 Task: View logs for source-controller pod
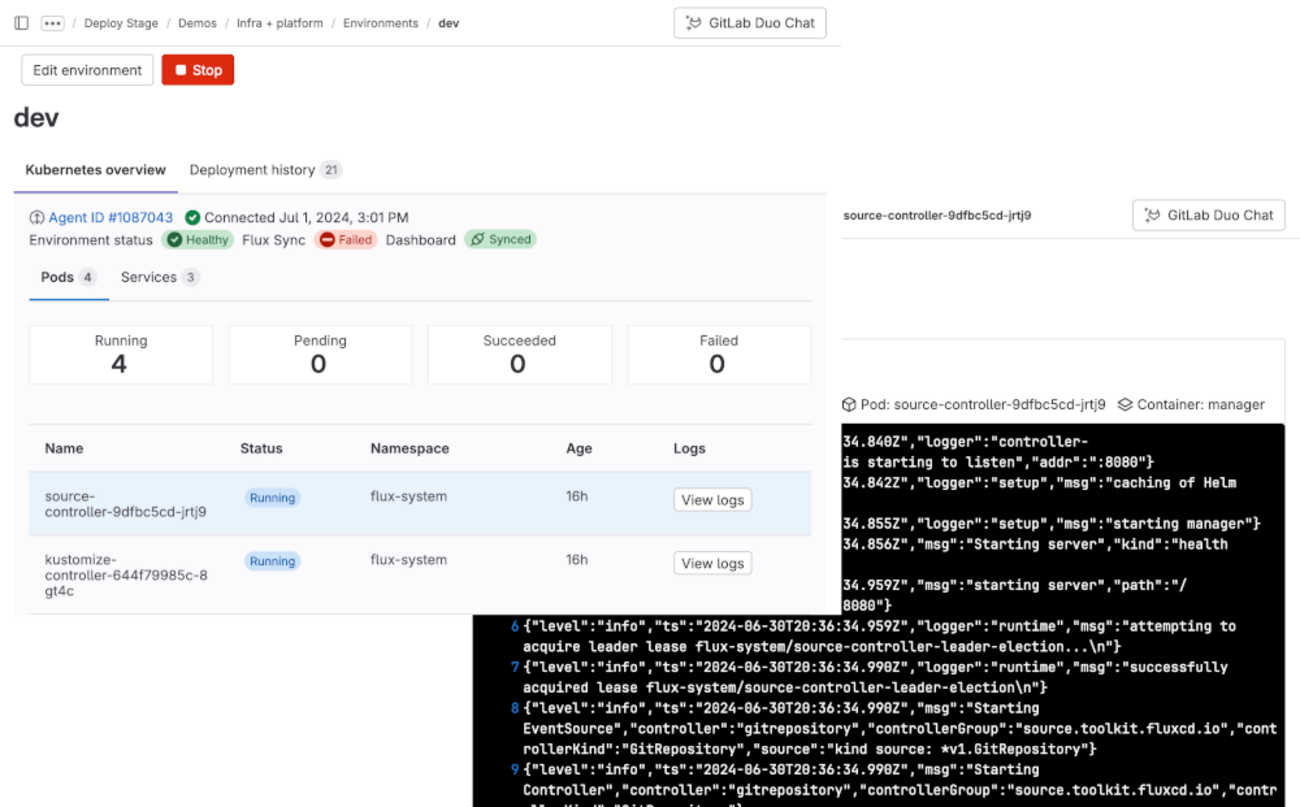point(712,500)
